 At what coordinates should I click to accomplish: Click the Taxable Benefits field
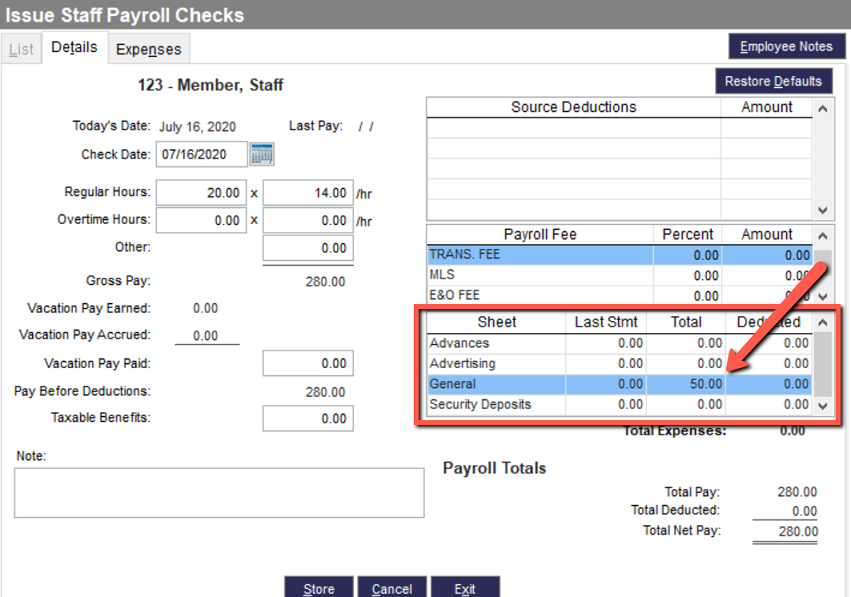pos(308,418)
